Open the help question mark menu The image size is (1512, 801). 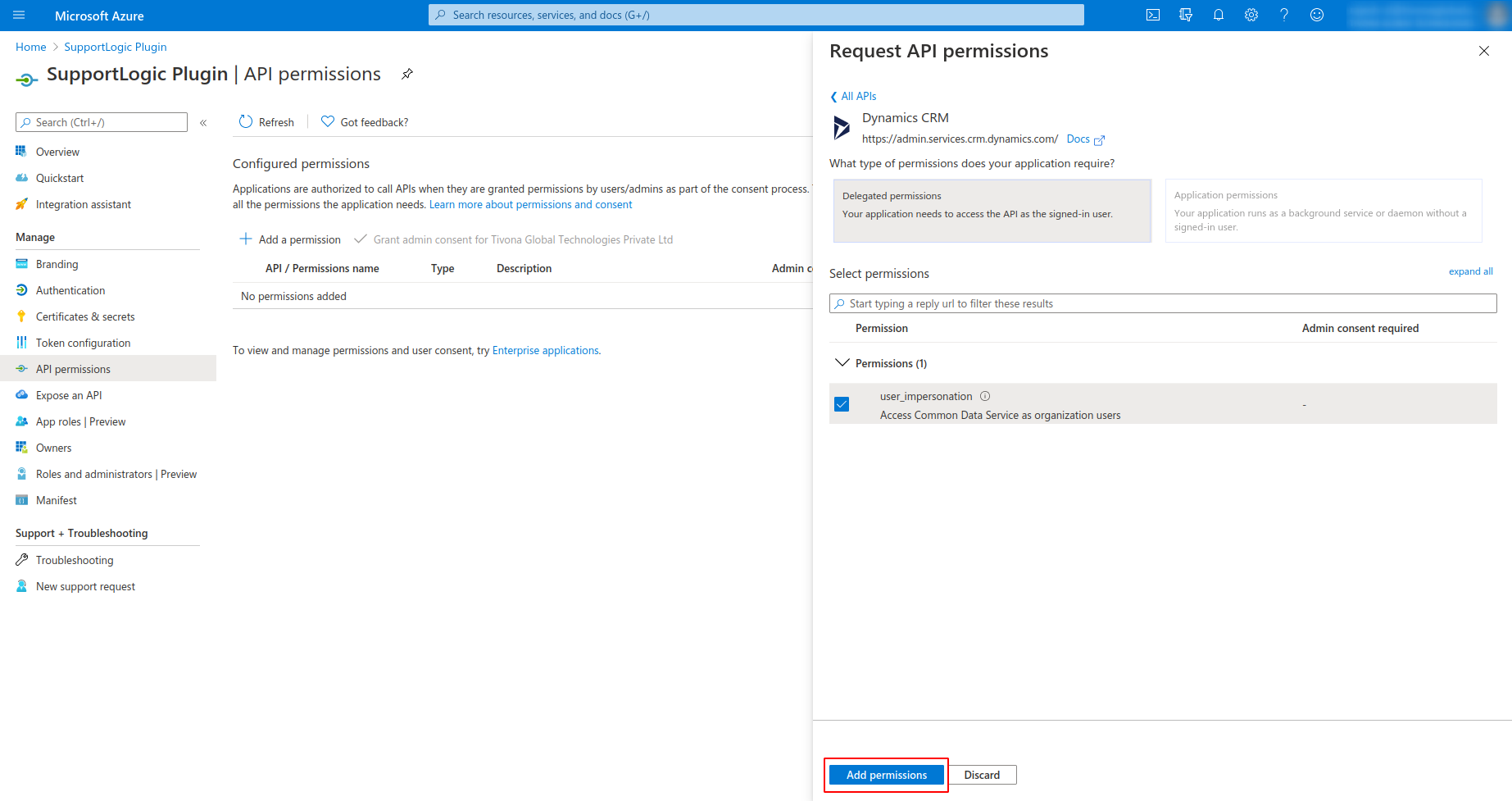[1284, 15]
